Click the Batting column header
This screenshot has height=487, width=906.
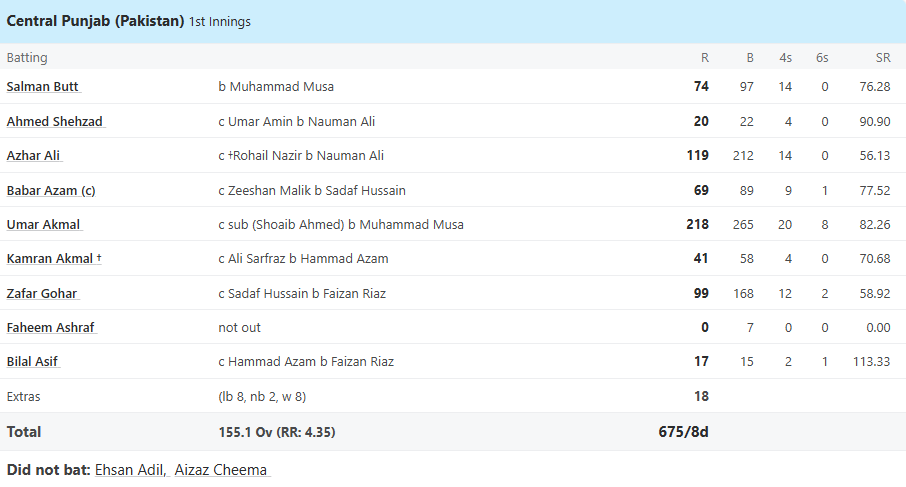coord(27,58)
